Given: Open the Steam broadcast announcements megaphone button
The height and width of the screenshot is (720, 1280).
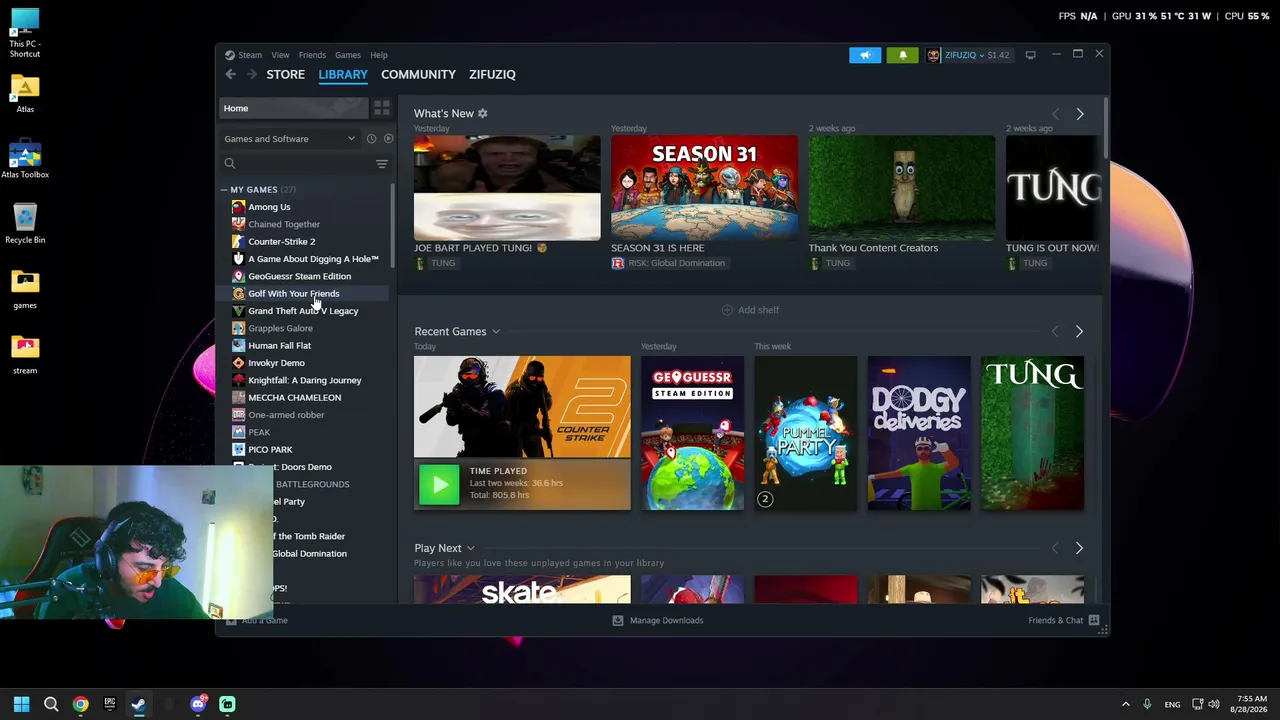Looking at the screenshot, I should [x=865, y=55].
